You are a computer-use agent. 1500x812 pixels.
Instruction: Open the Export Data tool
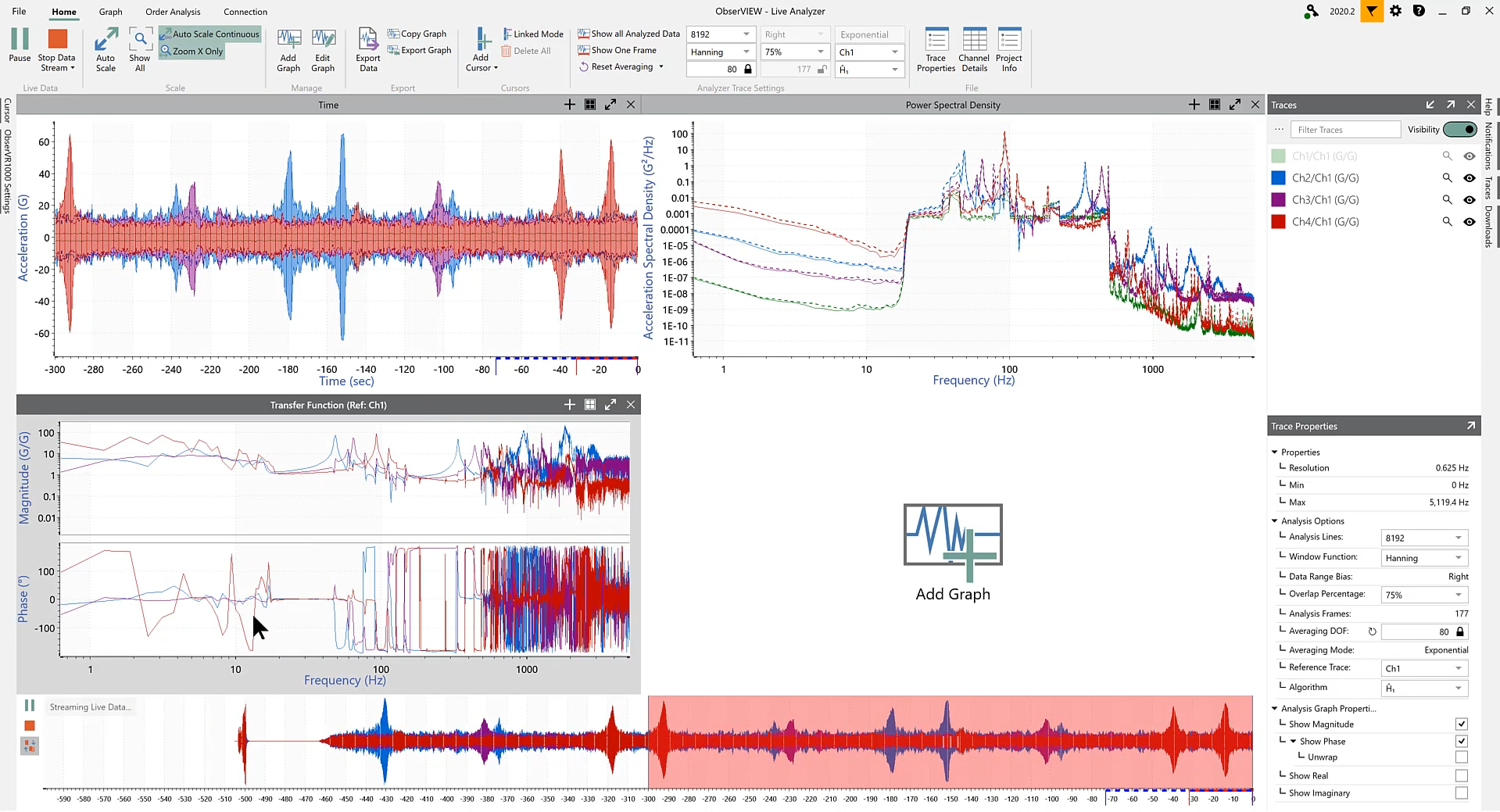click(367, 48)
